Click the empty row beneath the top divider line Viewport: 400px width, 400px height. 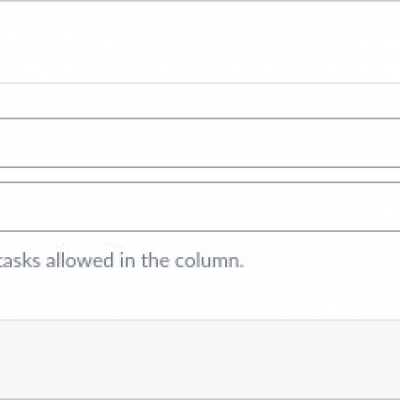point(200,101)
